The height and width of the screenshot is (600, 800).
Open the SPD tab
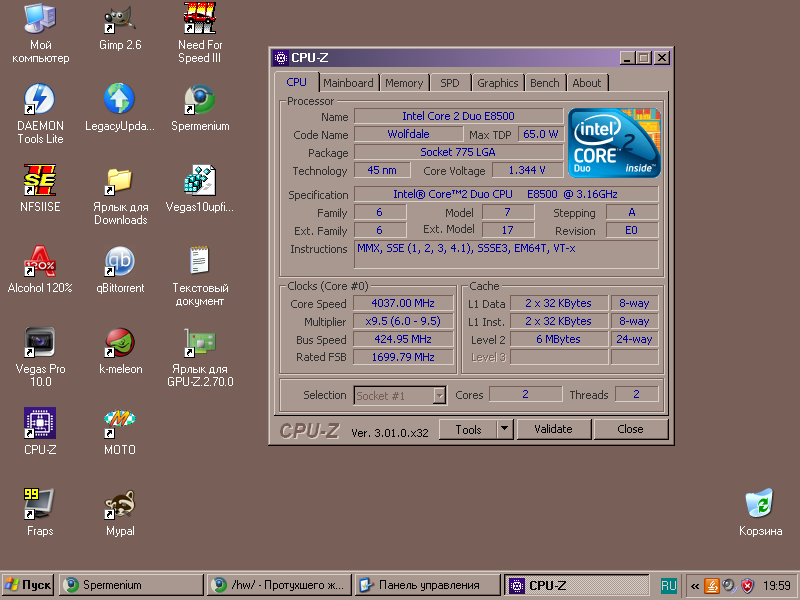point(449,83)
